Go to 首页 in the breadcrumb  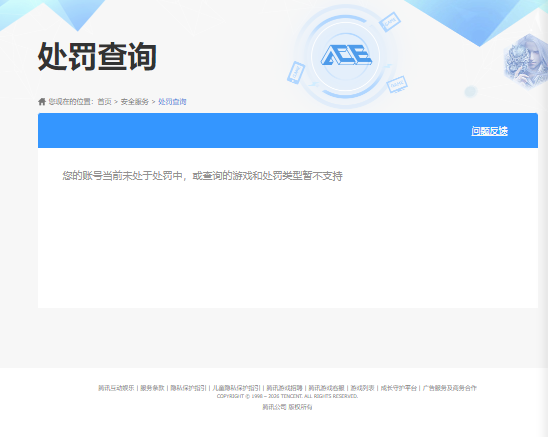104,102
